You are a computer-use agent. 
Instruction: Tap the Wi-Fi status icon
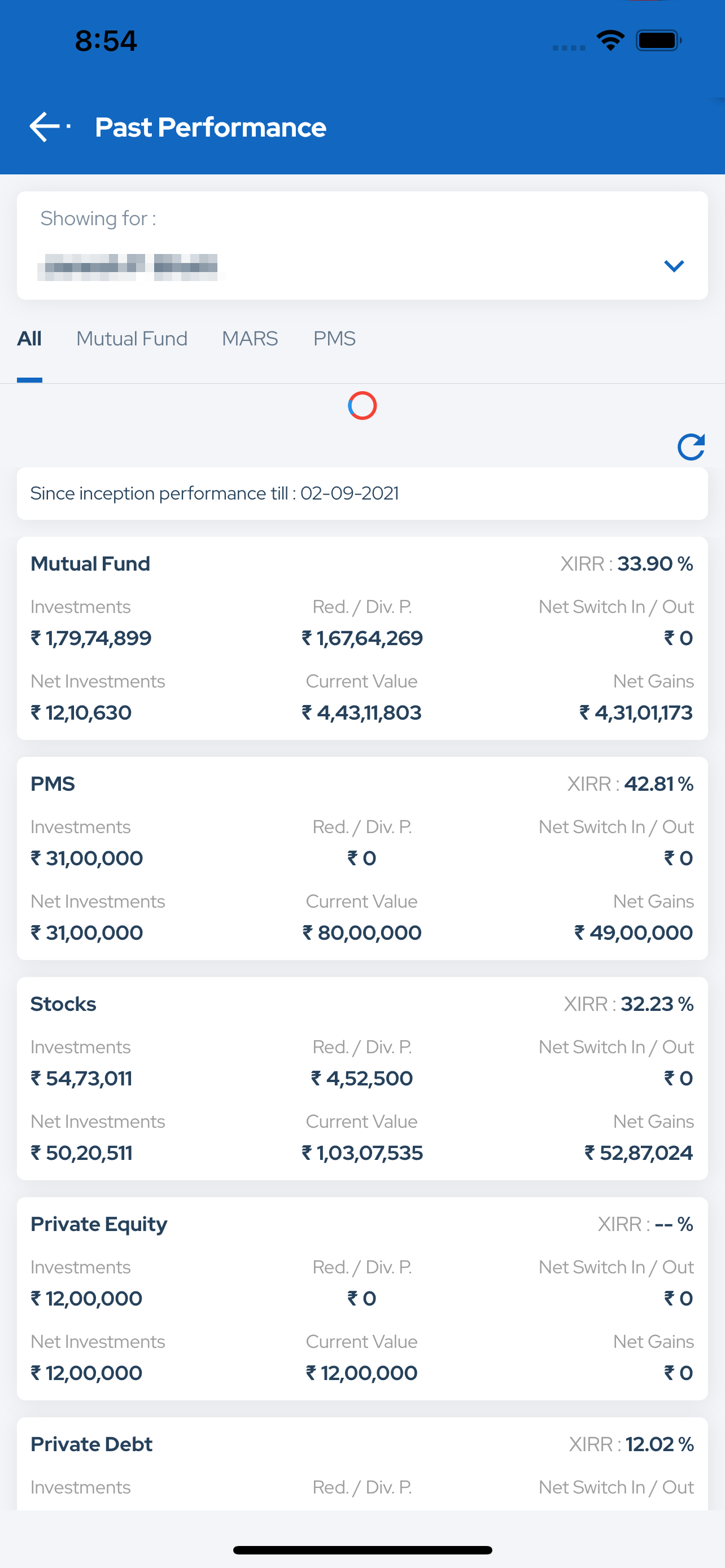tap(610, 41)
